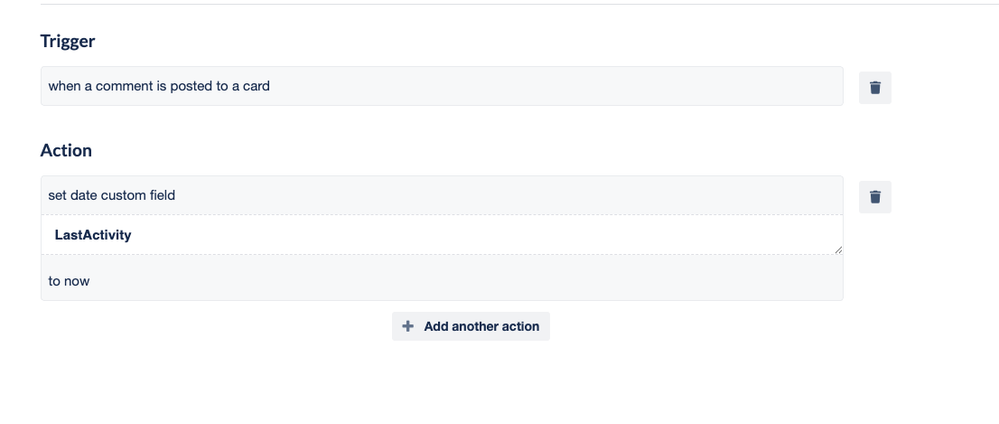This screenshot has height=424, width=999.
Task: Click Add another action button
Action: [x=471, y=326]
